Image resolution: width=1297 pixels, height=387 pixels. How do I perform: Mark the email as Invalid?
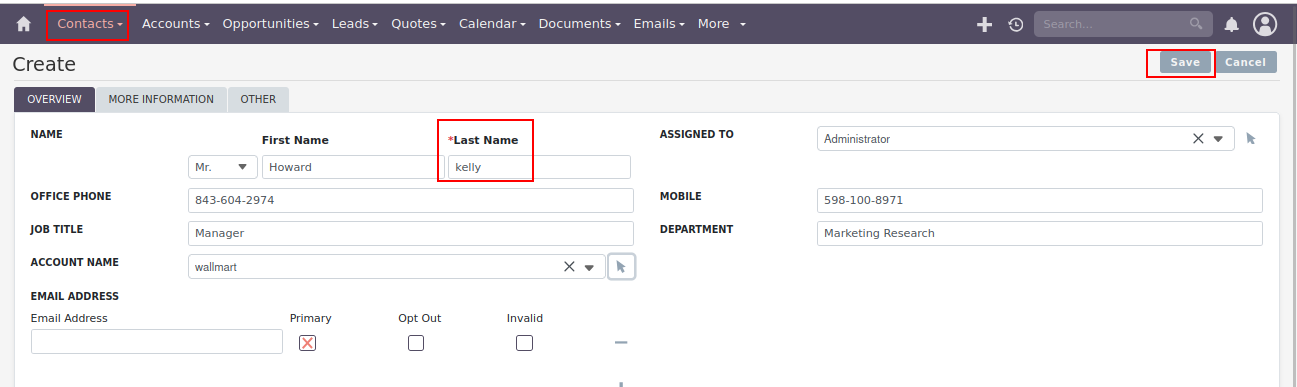point(524,343)
